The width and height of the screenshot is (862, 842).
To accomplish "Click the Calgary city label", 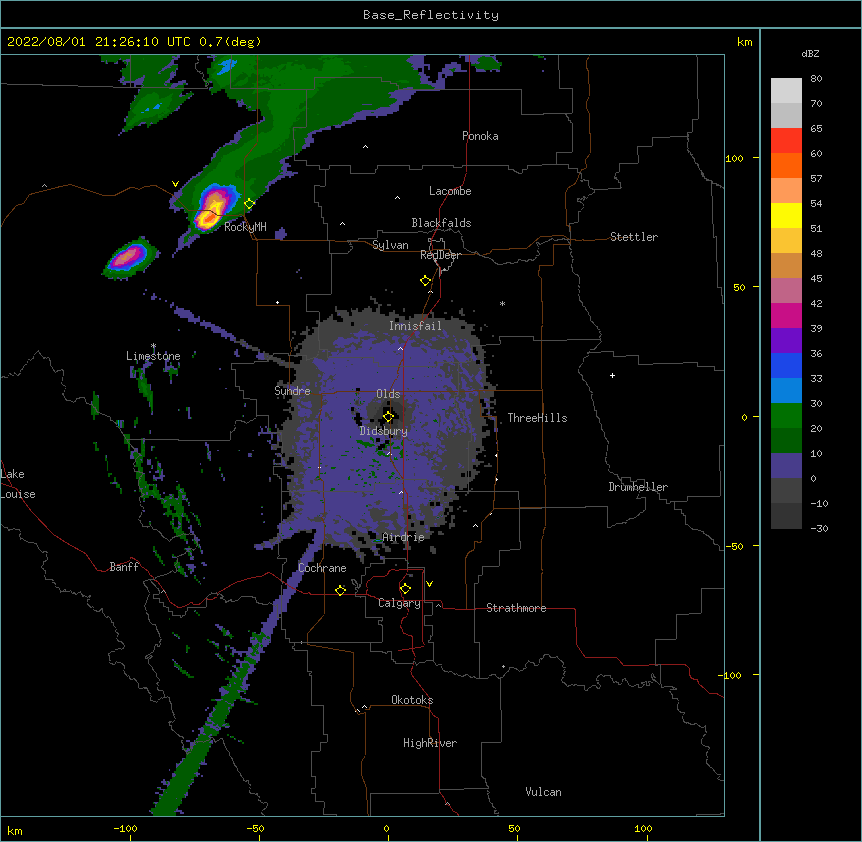I will 399,603.
